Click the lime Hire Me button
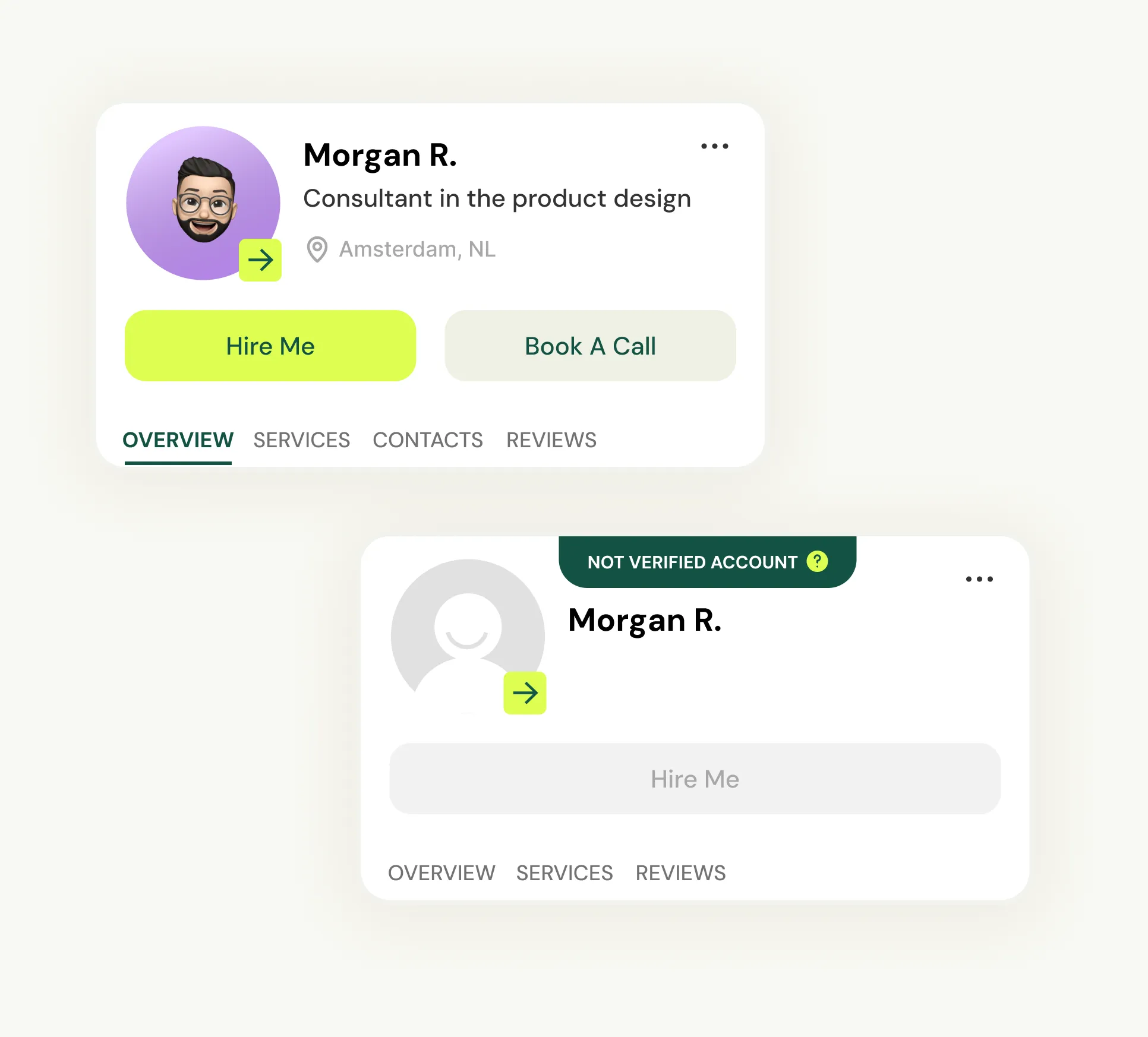 [x=270, y=346]
